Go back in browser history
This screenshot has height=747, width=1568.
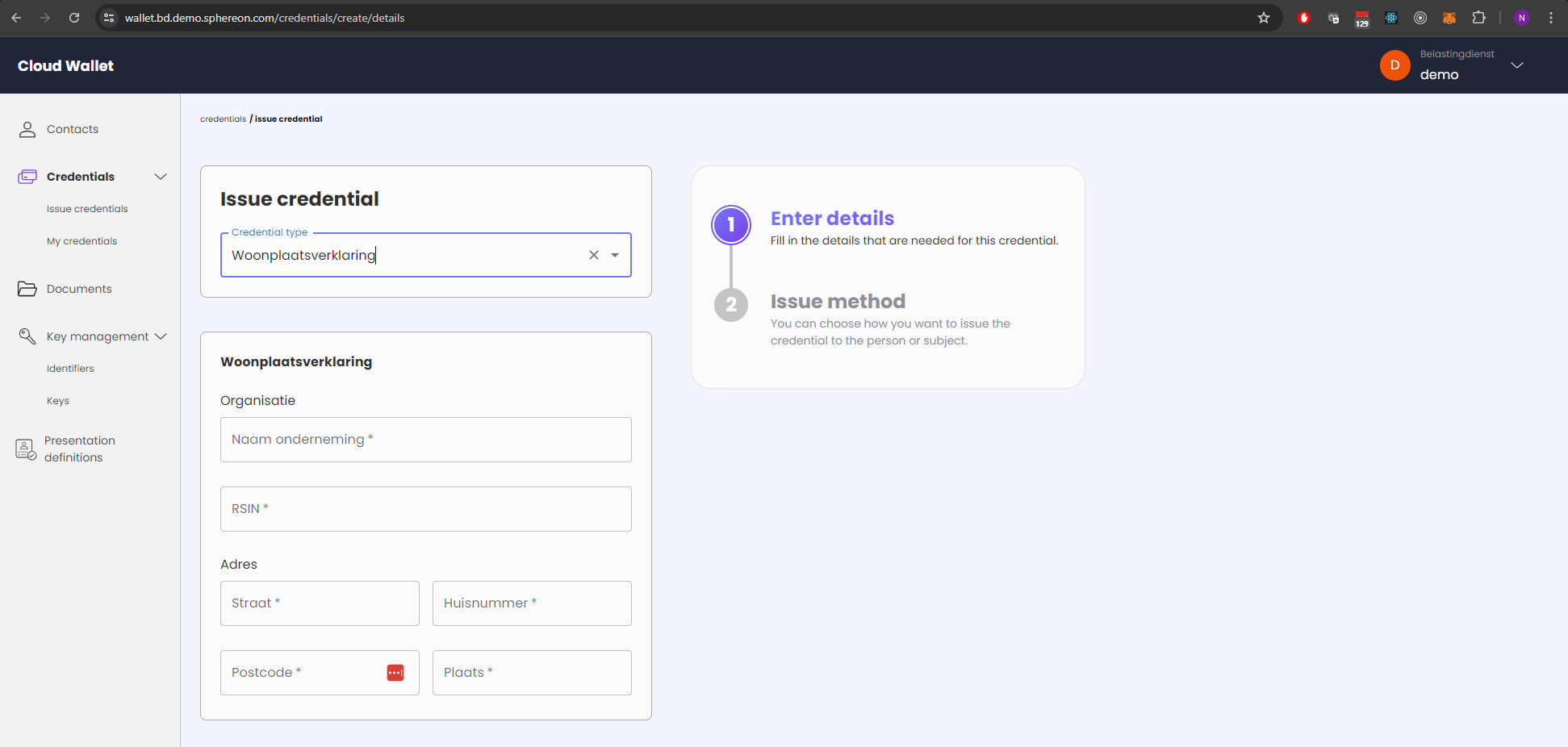[x=16, y=18]
